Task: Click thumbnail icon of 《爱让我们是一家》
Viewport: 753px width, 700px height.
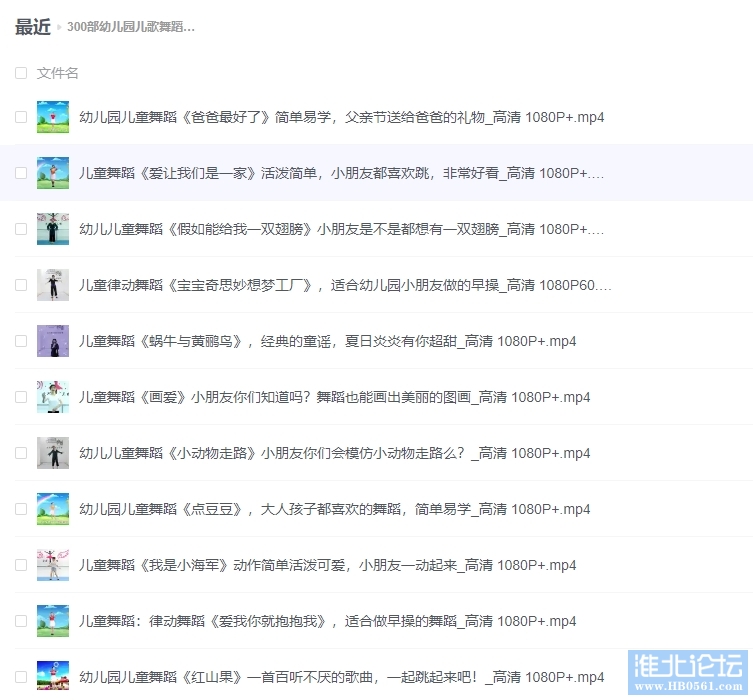Action: coord(52,173)
